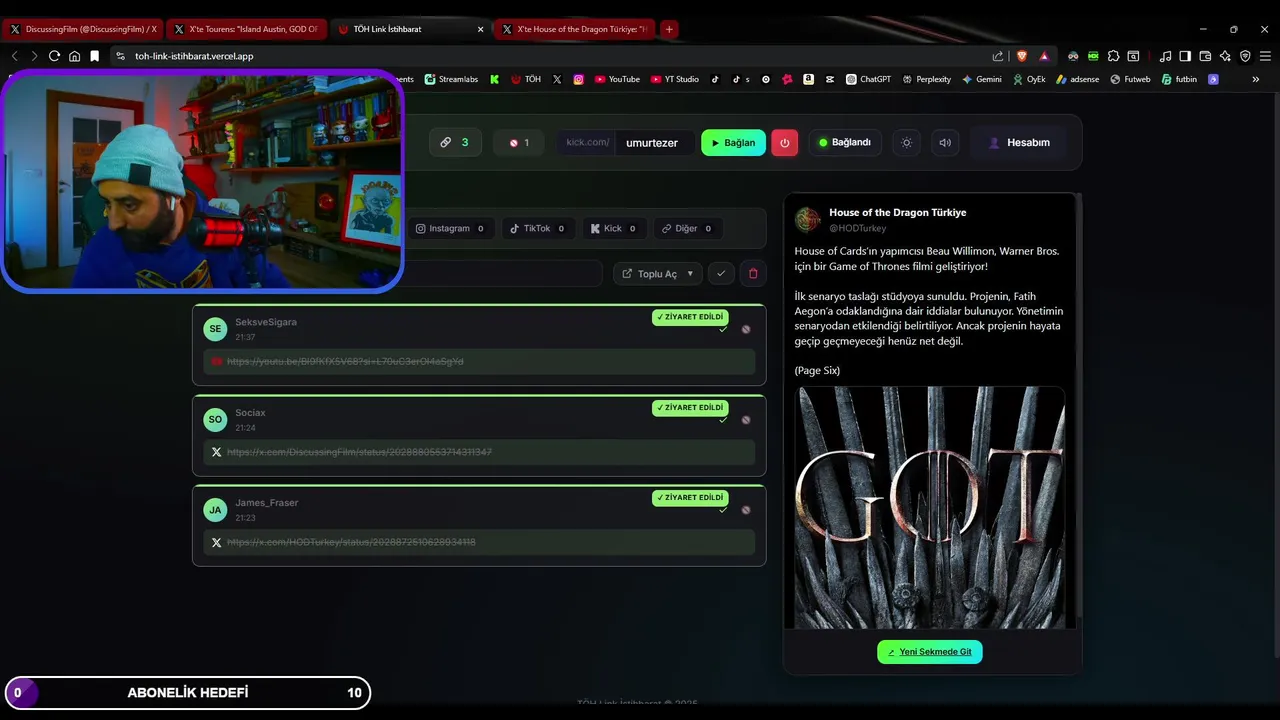Click the Ziyaret Edildi badge on Sociax card
The width and height of the screenshot is (1280, 720).
[x=690, y=408]
